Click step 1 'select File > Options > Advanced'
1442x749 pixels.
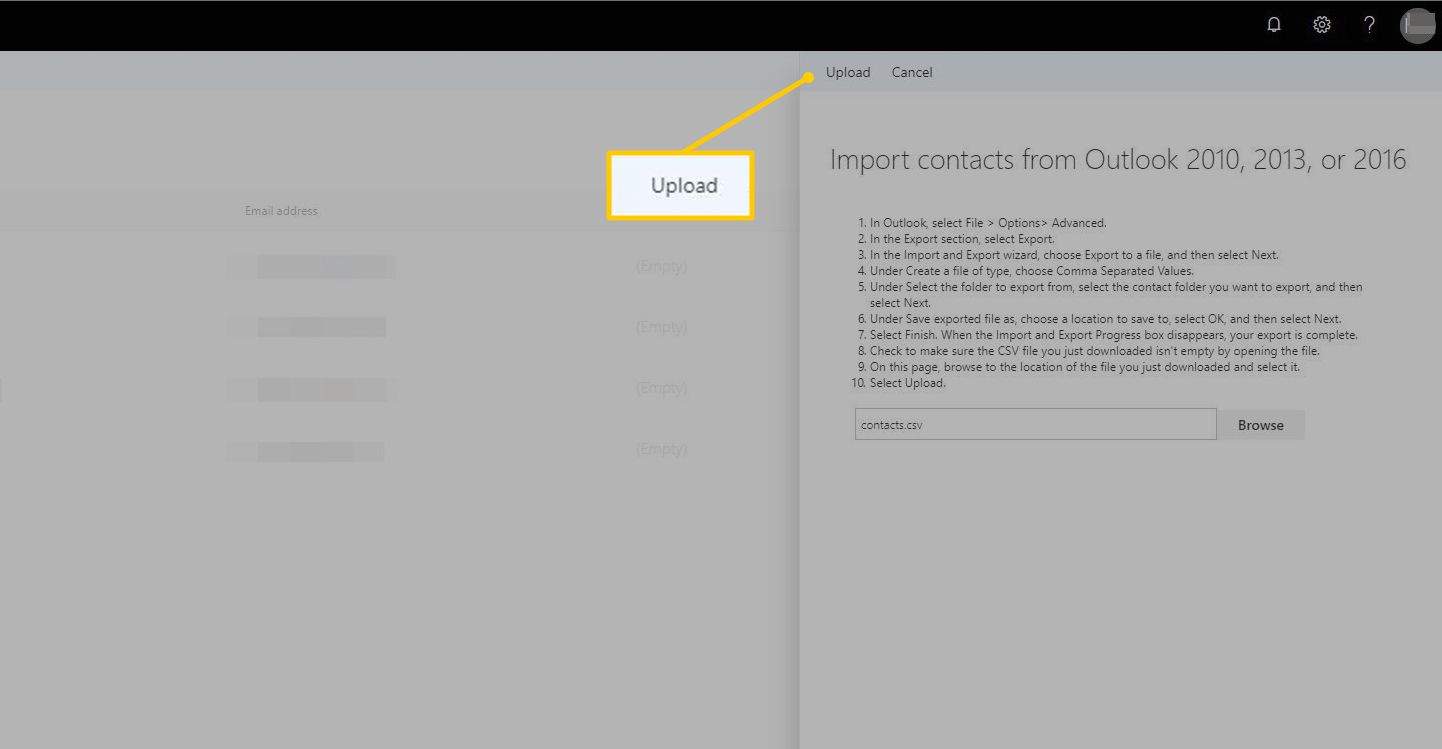[x=988, y=223]
